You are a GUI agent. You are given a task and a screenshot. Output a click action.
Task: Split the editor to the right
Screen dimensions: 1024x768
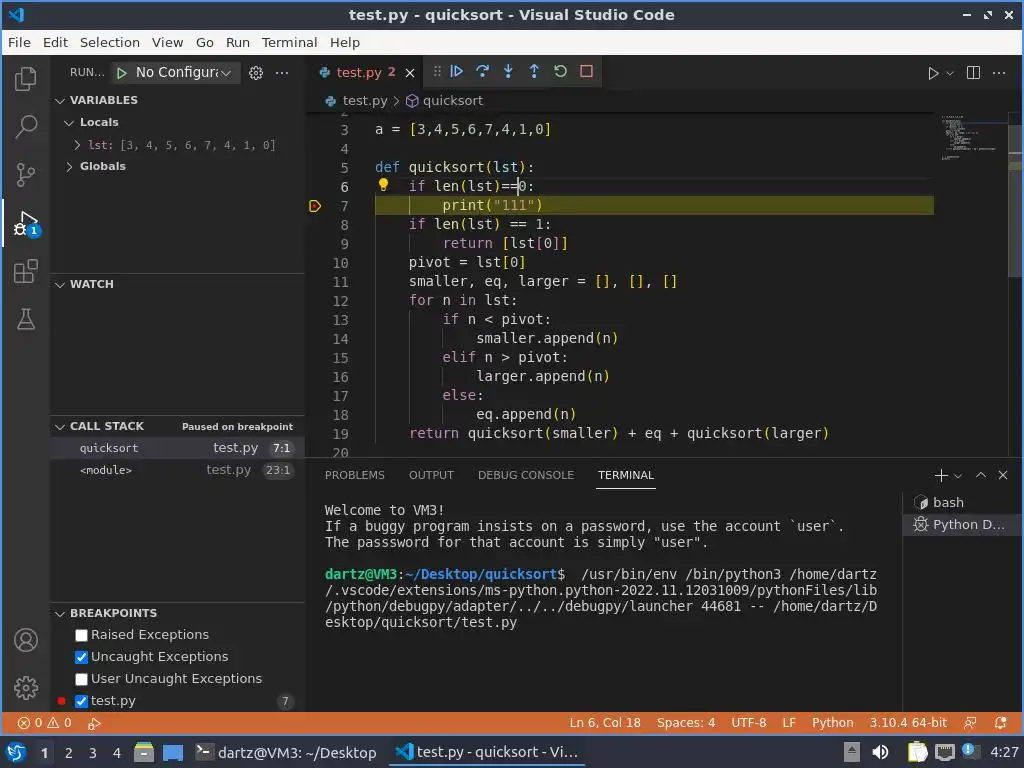(x=973, y=73)
